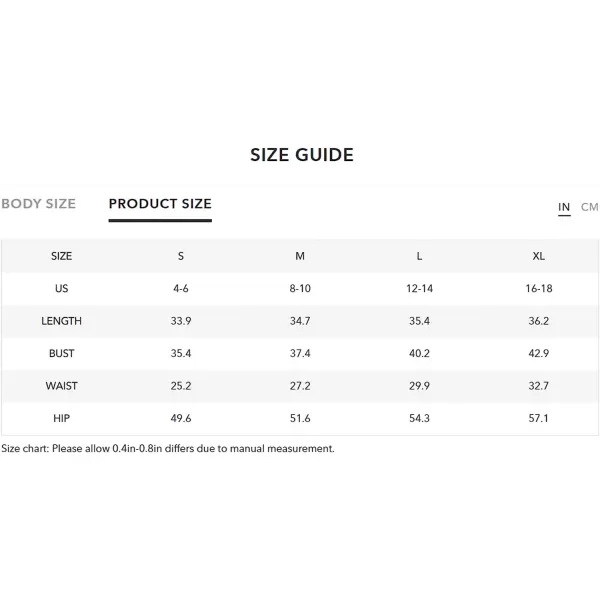The height and width of the screenshot is (600, 600).
Task: Click the manual measurement note text
Action: pyautogui.click(x=168, y=448)
